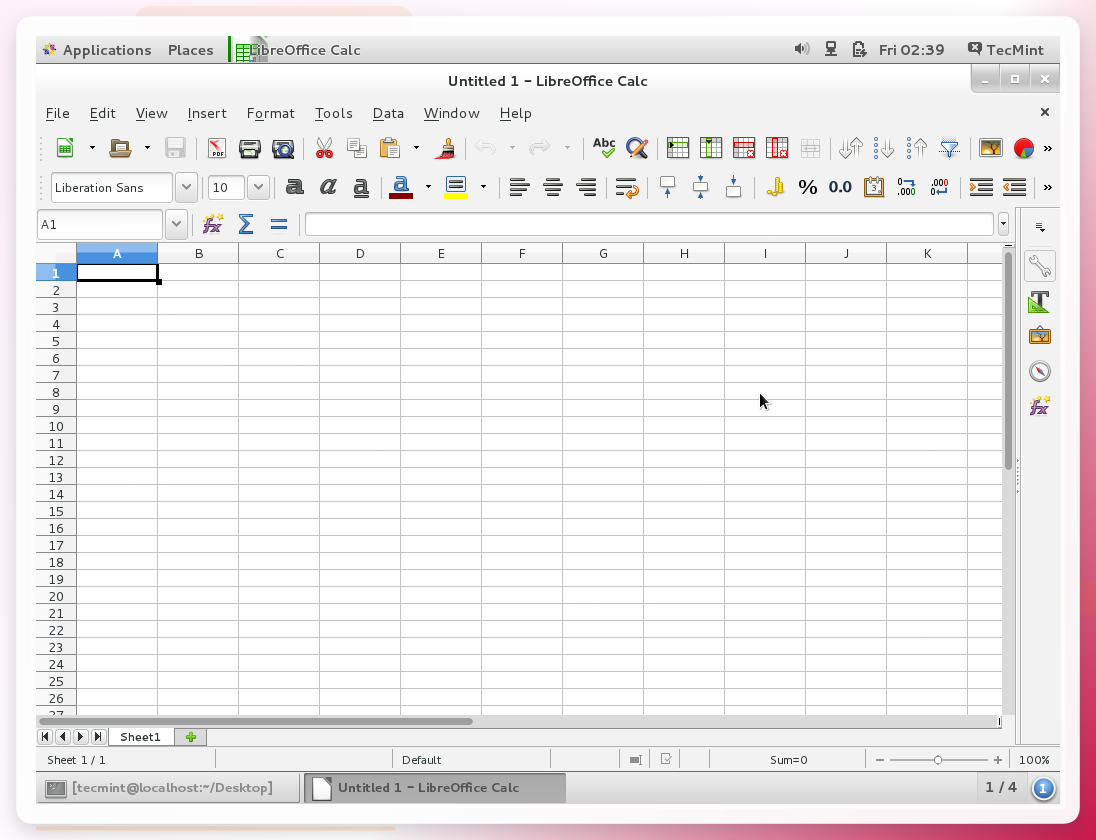The width and height of the screenshot is (1096, 840).
Task: Copy the selection
Action: [357, 148]
